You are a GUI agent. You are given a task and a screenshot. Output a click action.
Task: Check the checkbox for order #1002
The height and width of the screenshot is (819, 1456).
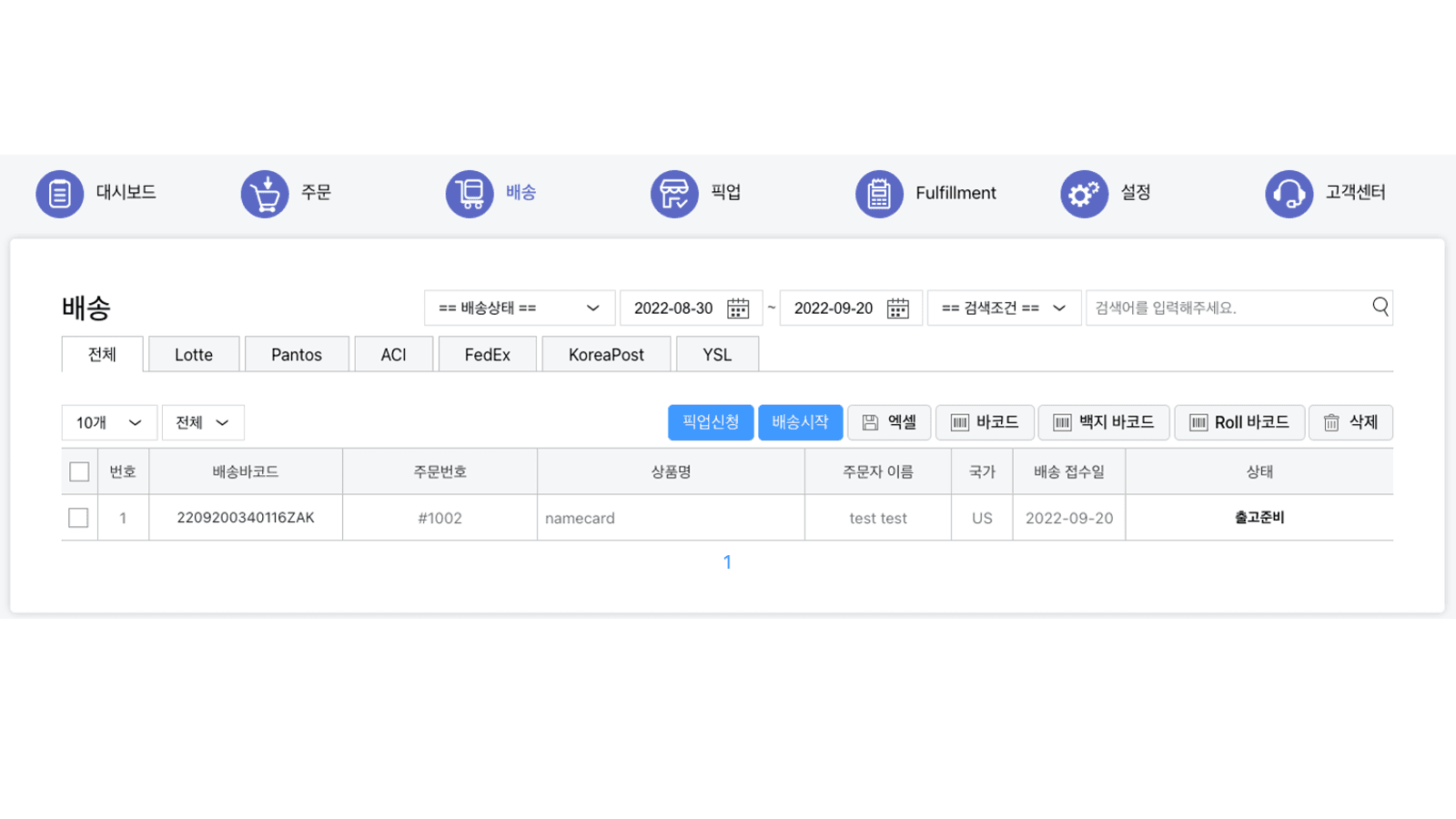point(79,517)
